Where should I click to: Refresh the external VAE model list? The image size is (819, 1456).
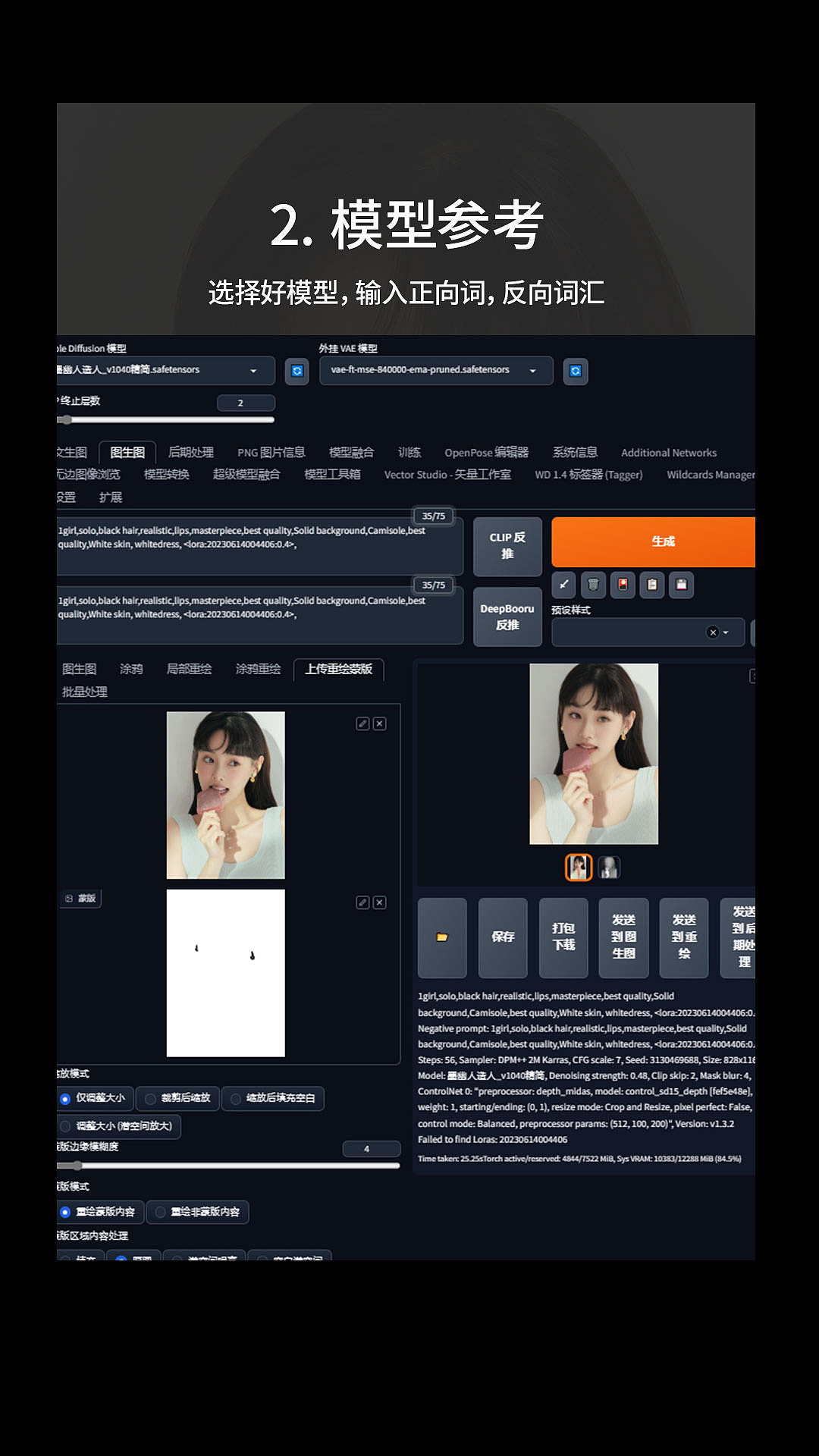click(576, 371)
